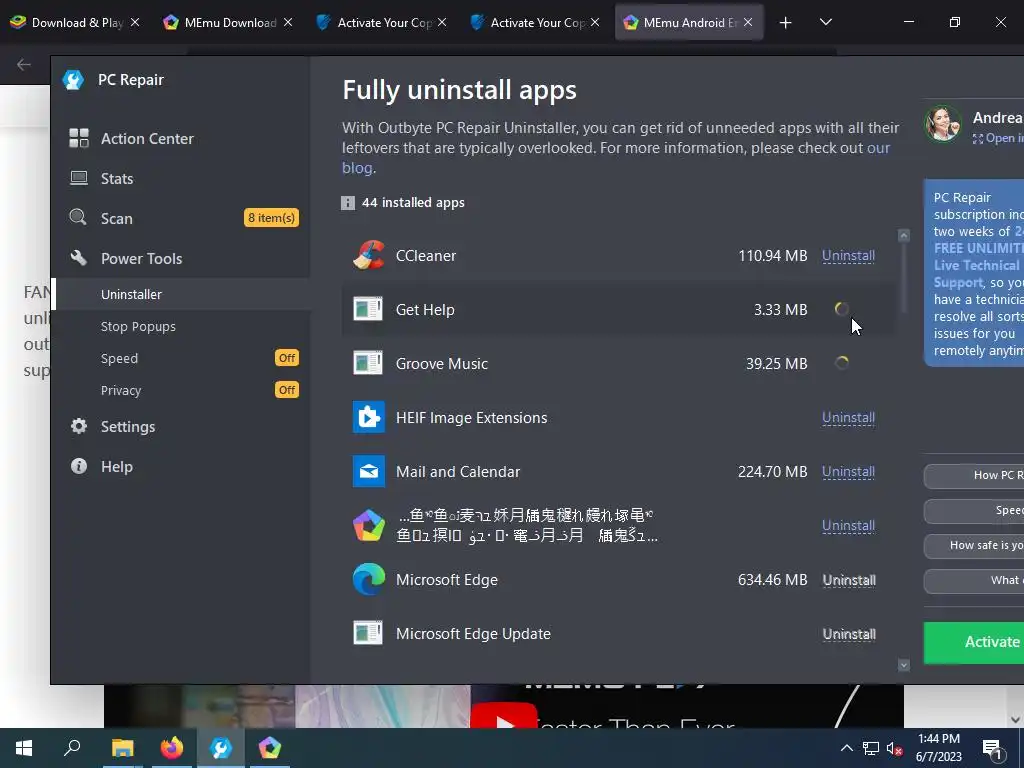
Task: Open Settings in sidebar
Action: coord(180,426)
